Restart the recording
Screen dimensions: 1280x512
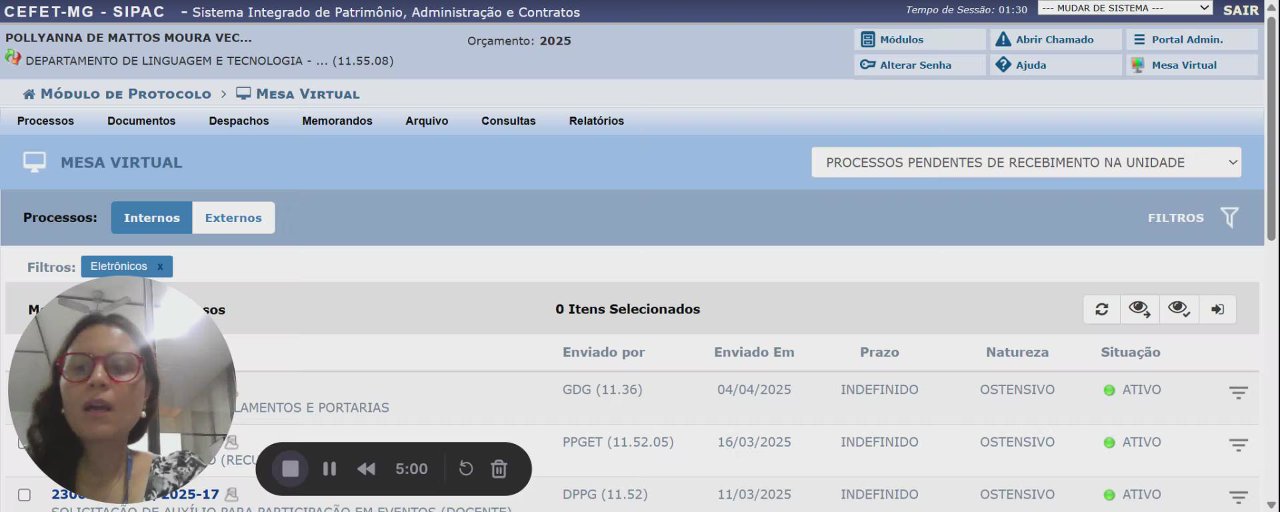[466, 469]
